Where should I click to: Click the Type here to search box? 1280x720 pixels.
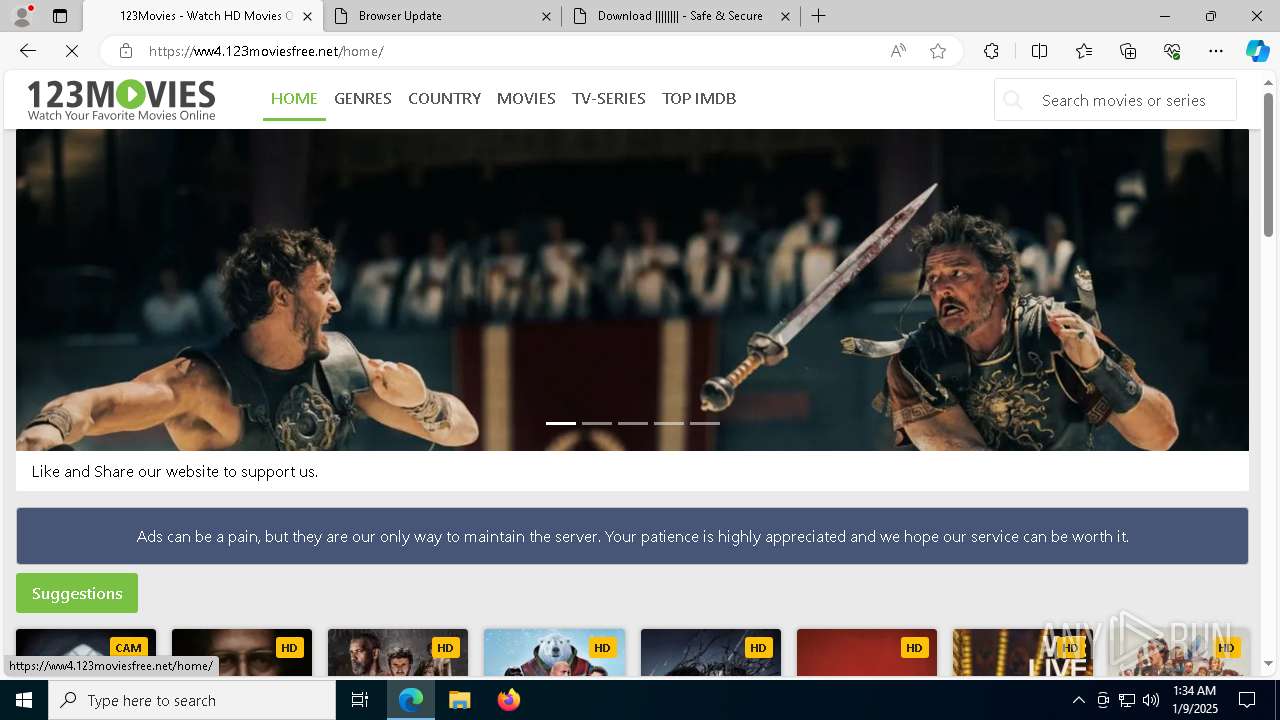pyautogui.click(x=192, y=700)
